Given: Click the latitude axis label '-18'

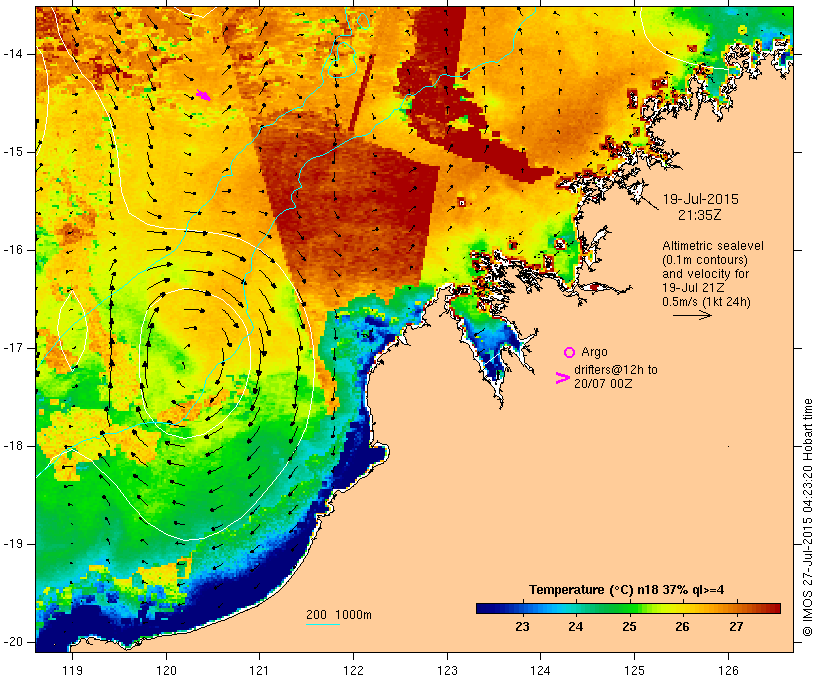Looking at the screenshot, I should (13, 446).
